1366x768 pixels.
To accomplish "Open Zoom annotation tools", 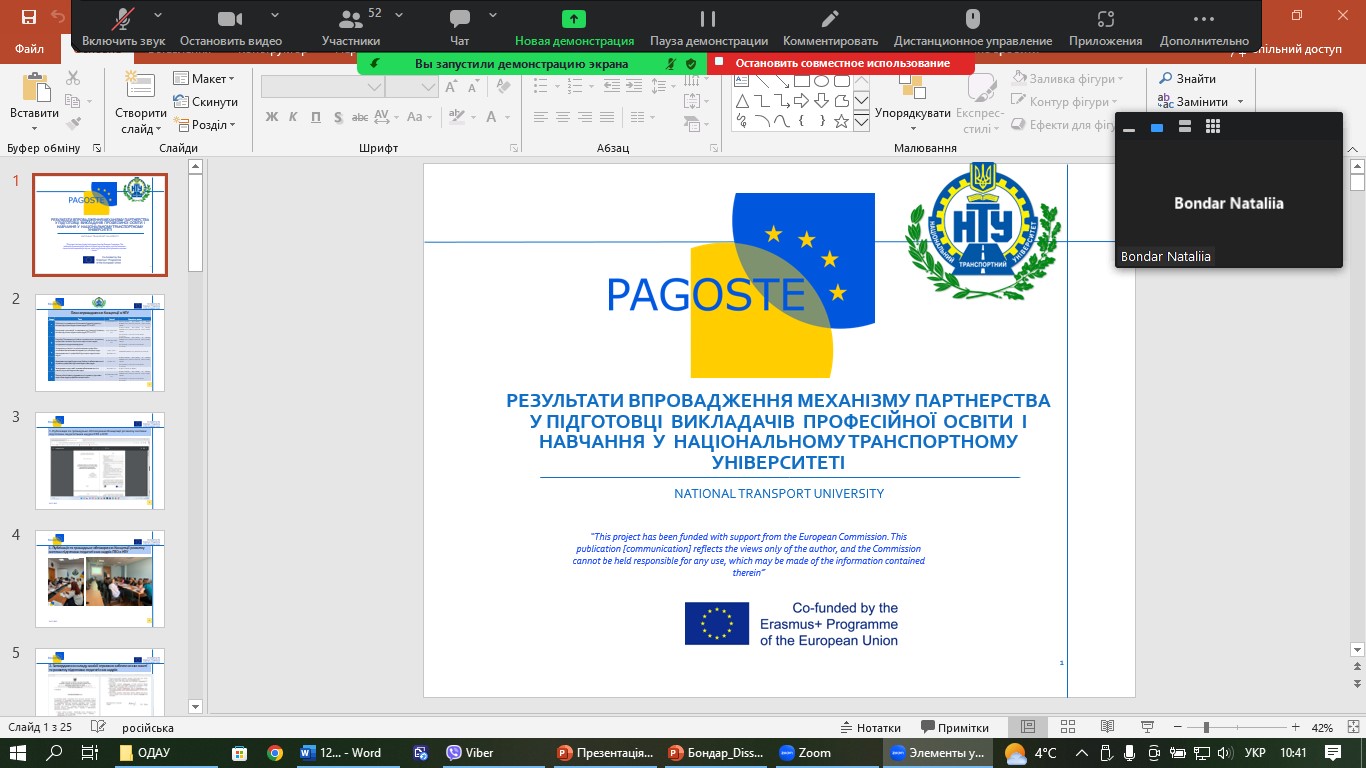I will tap(830, 26).
